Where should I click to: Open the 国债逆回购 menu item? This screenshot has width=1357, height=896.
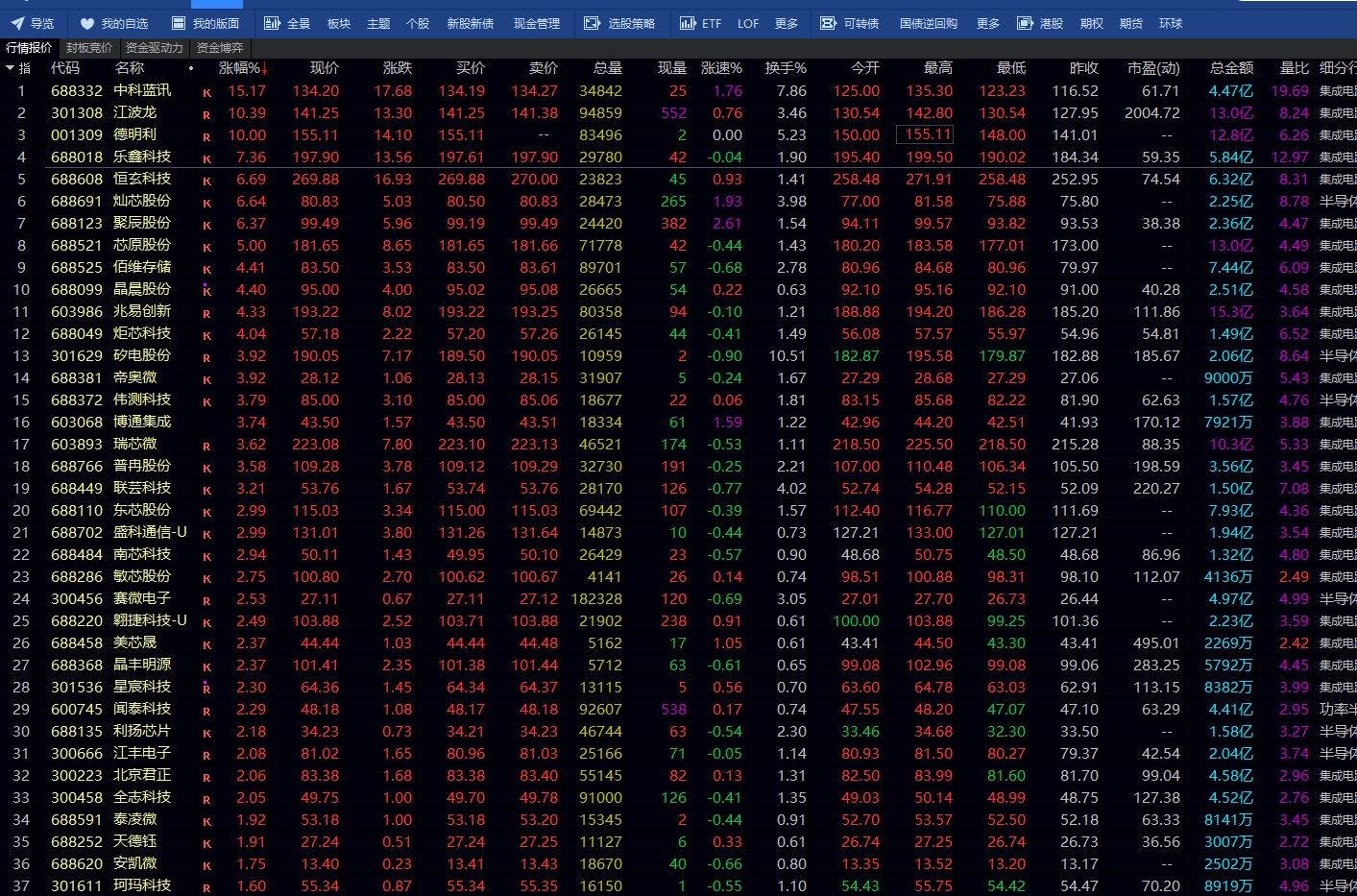pos(928,23)
